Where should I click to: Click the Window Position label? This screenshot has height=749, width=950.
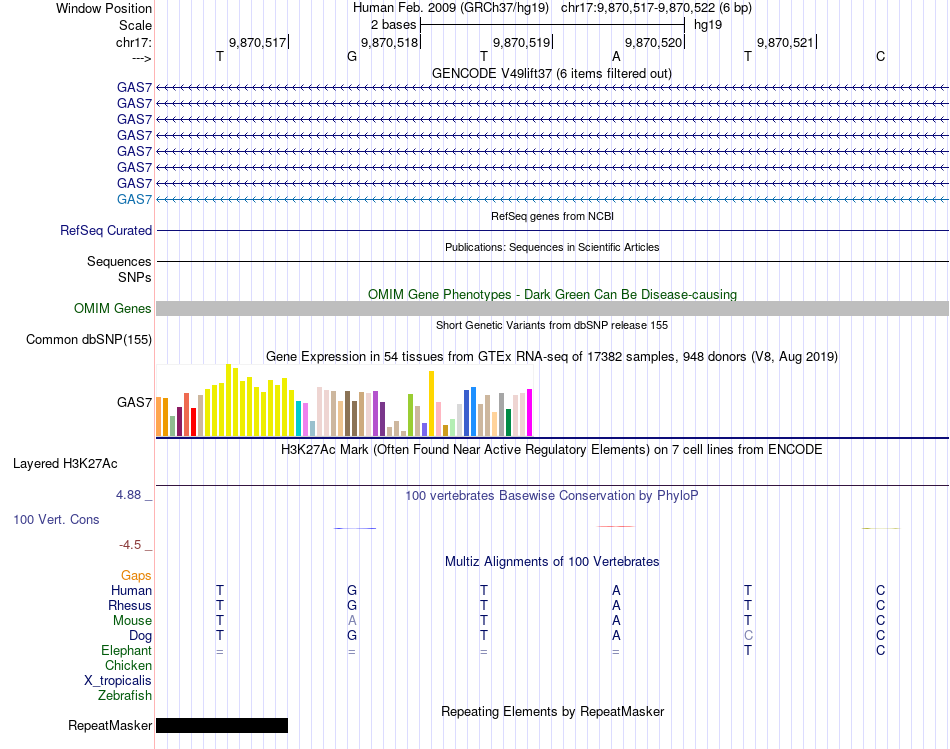point(104,8)
